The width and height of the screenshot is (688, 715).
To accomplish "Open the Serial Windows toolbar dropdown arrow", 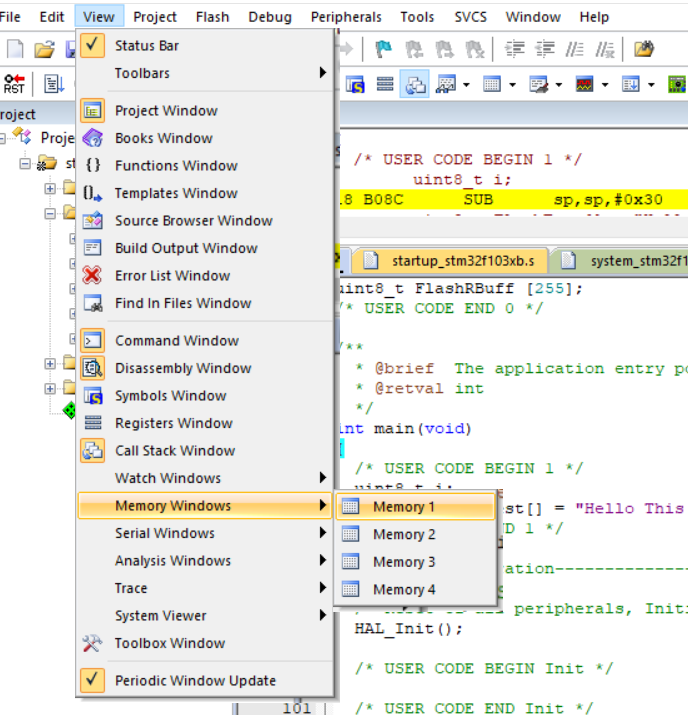I will (x=559, y=85).
